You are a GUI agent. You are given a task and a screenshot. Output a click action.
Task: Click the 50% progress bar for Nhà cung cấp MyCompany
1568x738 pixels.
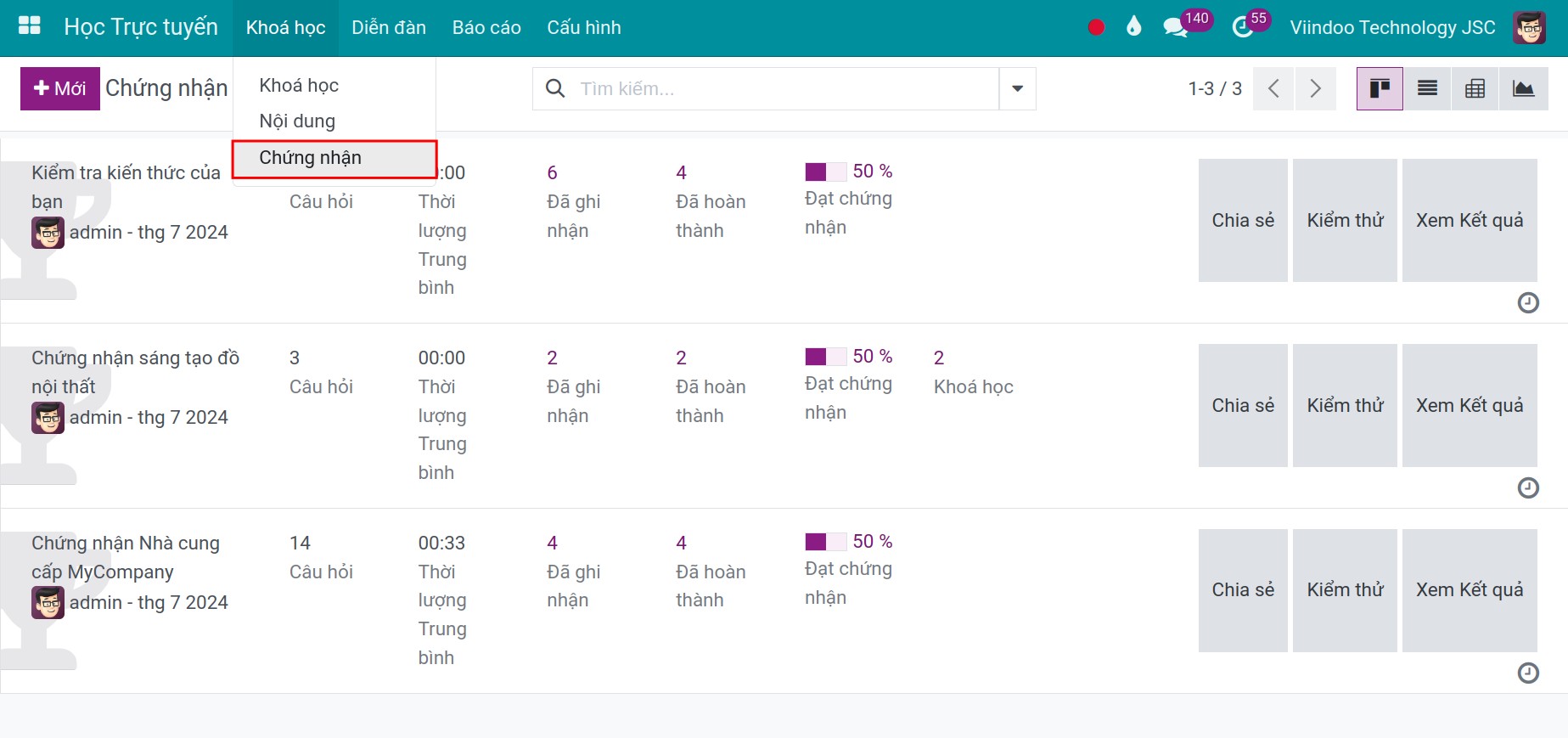click(x=825, y=542)
